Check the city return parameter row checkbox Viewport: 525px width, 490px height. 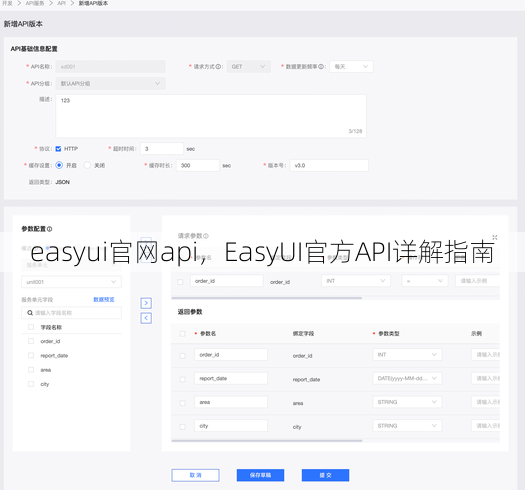pyautogui.click(x=182, y=427)
